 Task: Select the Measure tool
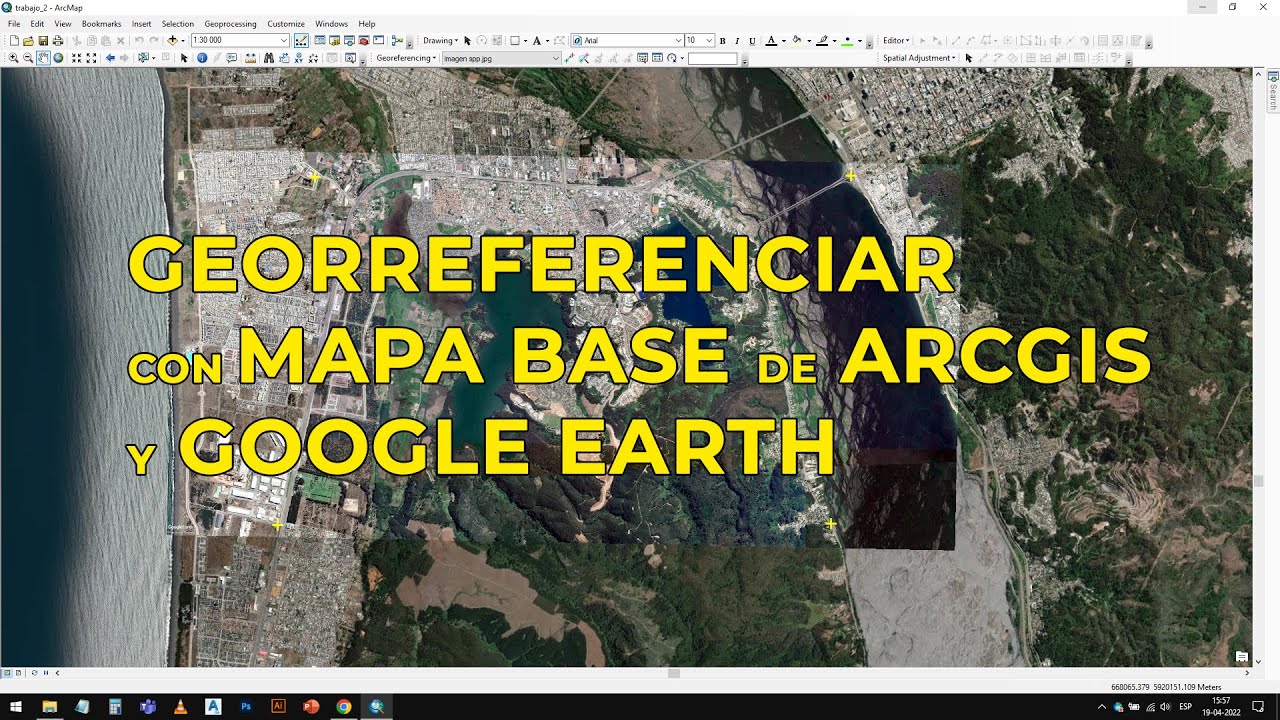249,58
